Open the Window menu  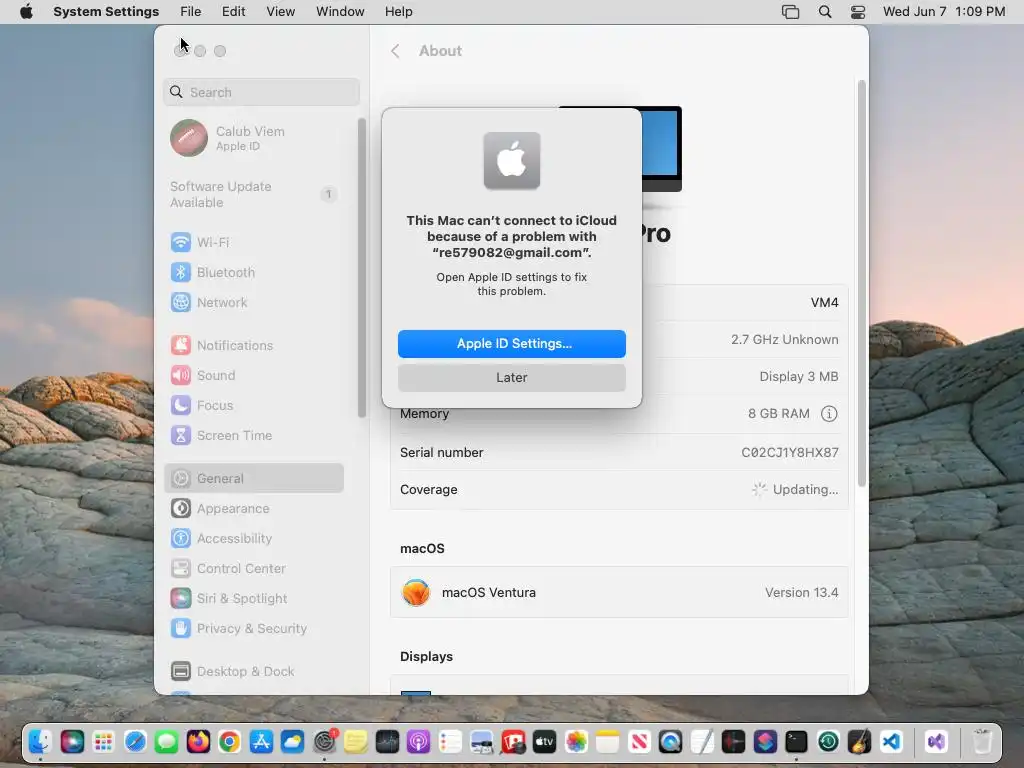(x=340, y=12)
